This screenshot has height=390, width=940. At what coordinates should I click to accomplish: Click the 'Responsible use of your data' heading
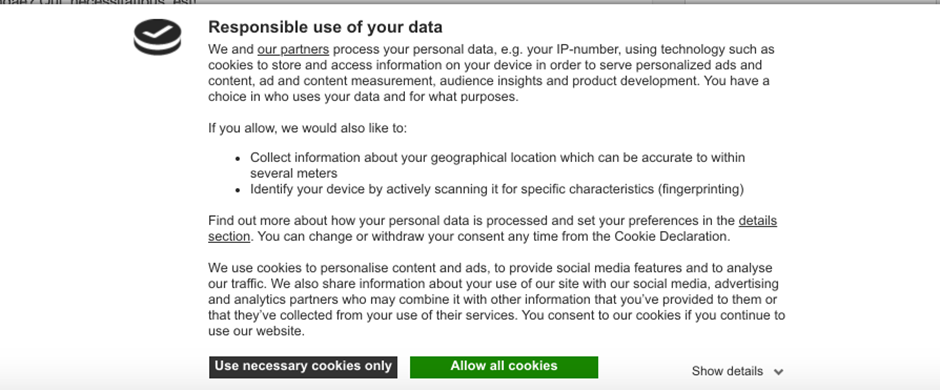(325, 27)
